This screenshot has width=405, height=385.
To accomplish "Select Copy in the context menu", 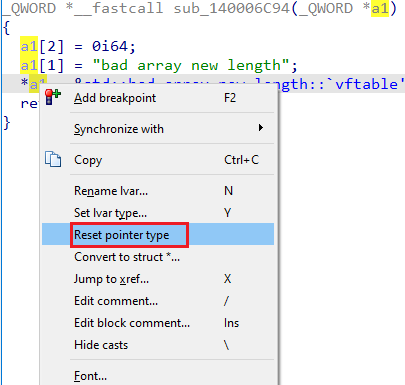I will coord(158,160).
